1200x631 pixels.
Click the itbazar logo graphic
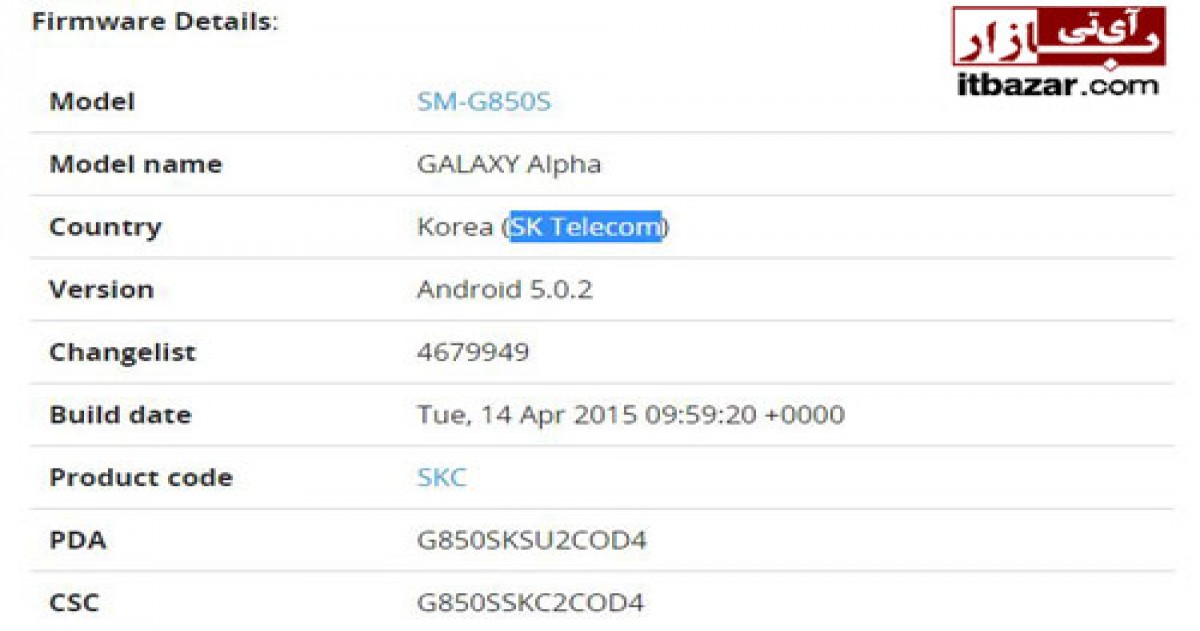pyautogui.click(x=1058, y=37)
